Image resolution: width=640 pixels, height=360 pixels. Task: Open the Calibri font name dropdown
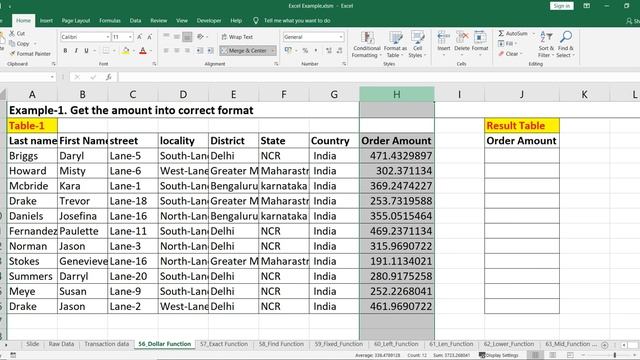(x=108, y=37)
